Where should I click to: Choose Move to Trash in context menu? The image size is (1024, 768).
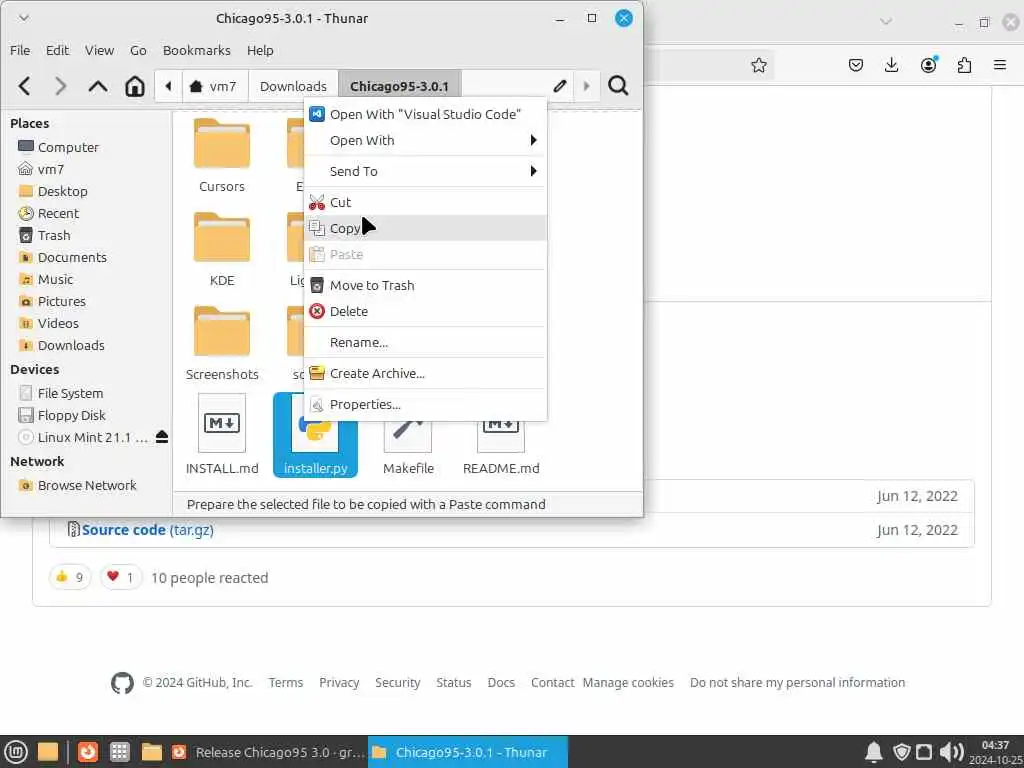point(426,285)
